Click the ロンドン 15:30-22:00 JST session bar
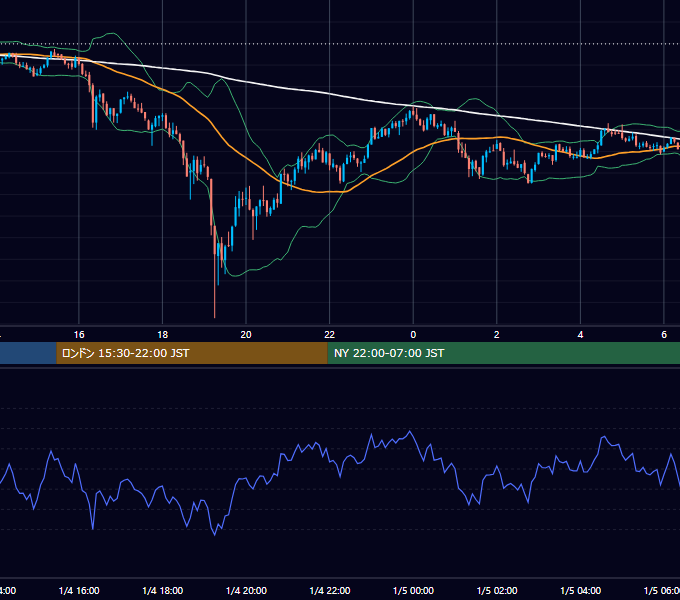The width and height of the screenshot is (680, 600). (x=192, y=353)
